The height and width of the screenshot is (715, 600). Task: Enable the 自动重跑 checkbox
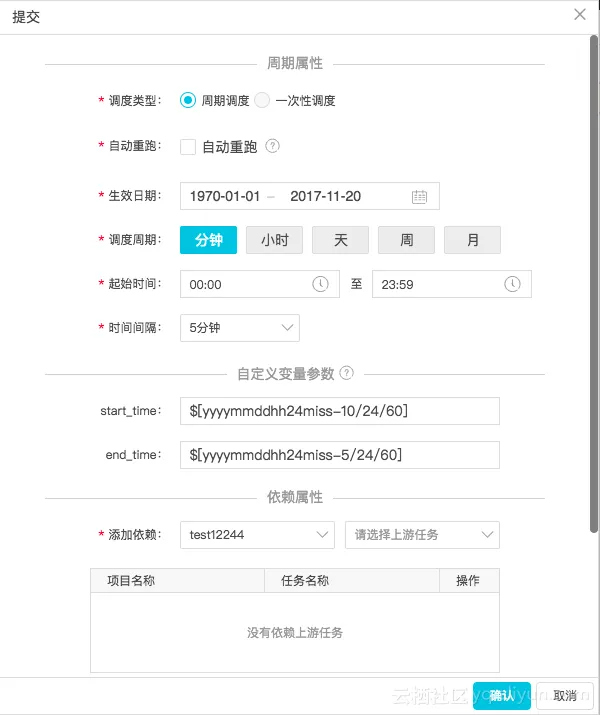tap(188, 147)
